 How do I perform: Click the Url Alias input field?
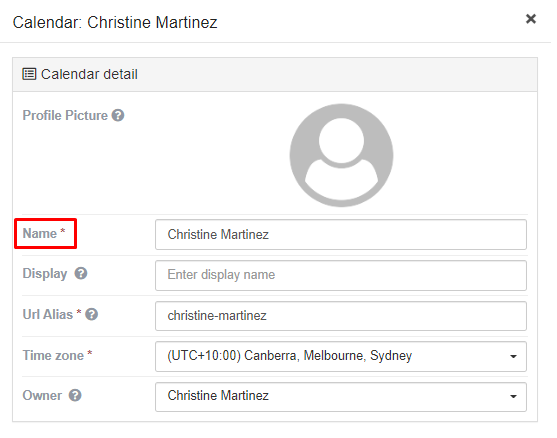tap(341, 316)
